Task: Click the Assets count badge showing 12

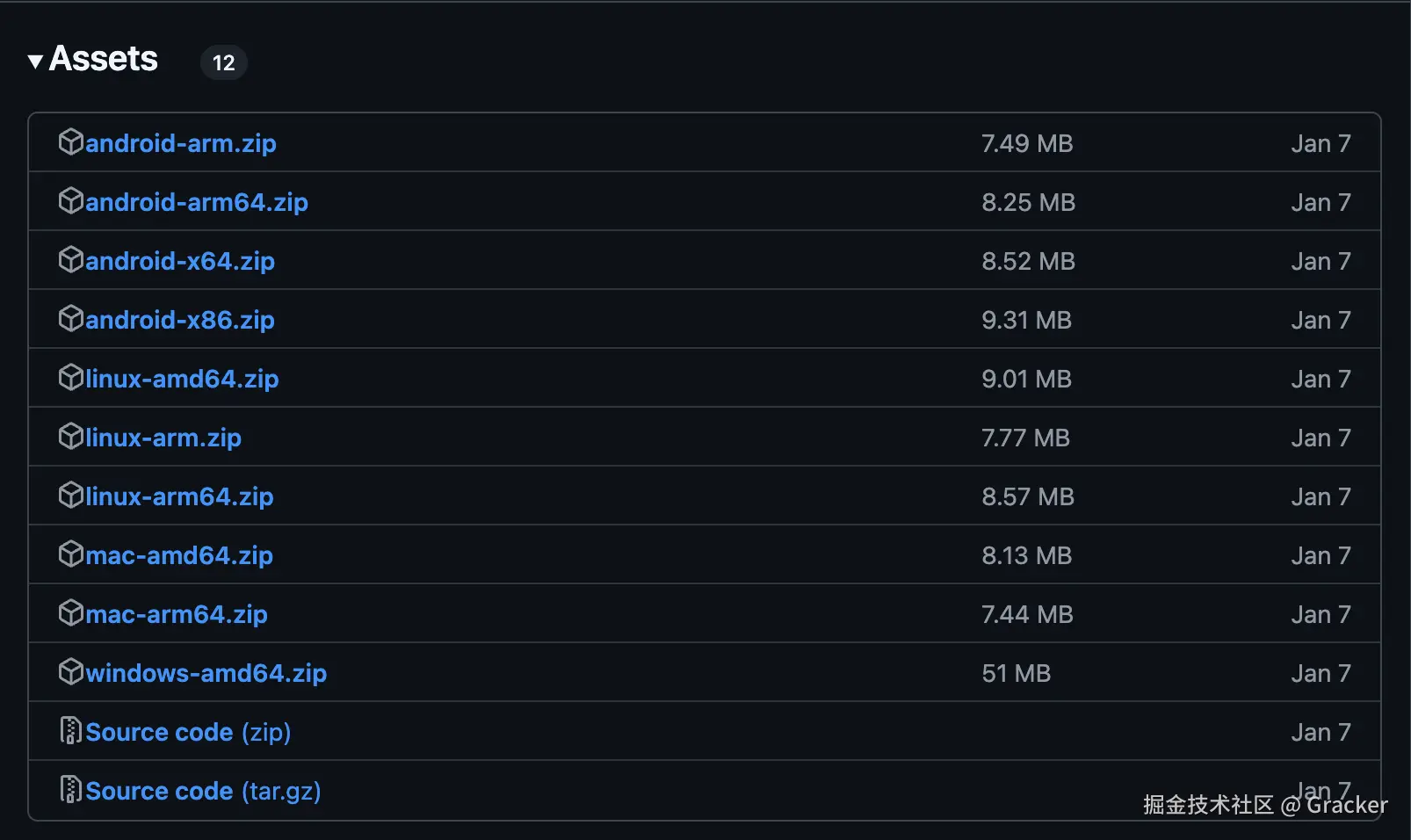Action: 224,62
